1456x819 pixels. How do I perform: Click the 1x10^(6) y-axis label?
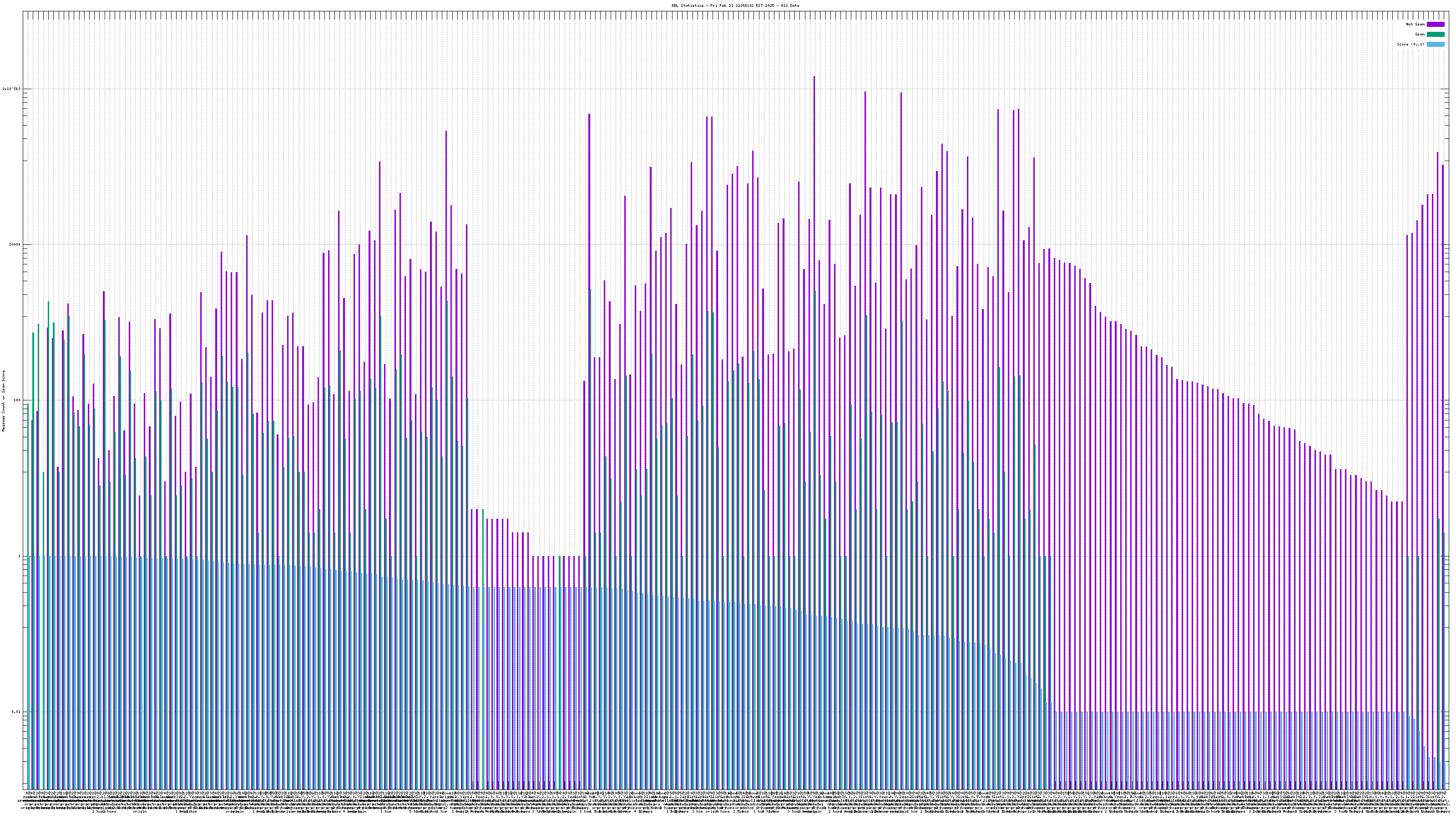coord(11,89)
